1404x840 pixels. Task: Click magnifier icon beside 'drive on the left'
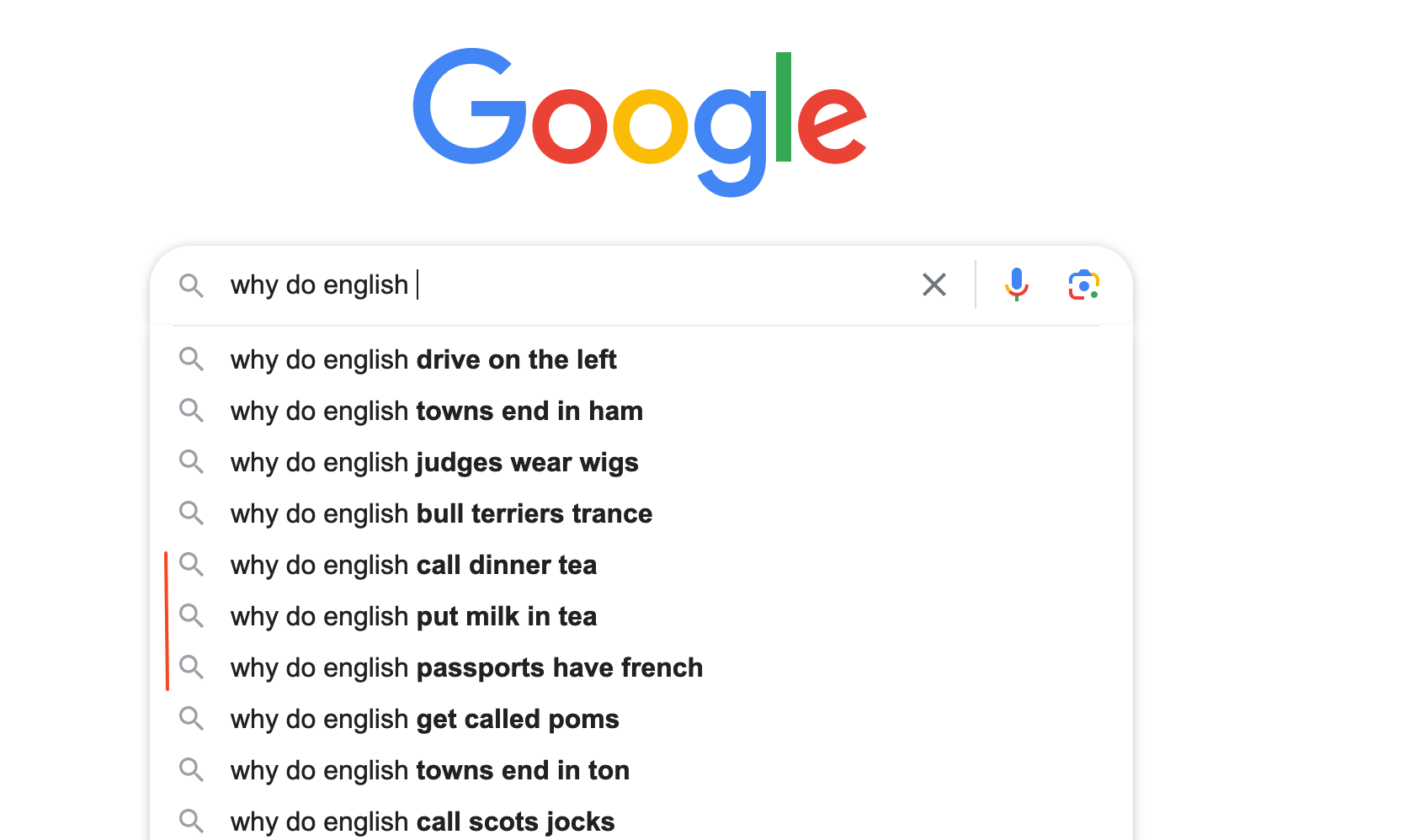[x=192, y=359]
